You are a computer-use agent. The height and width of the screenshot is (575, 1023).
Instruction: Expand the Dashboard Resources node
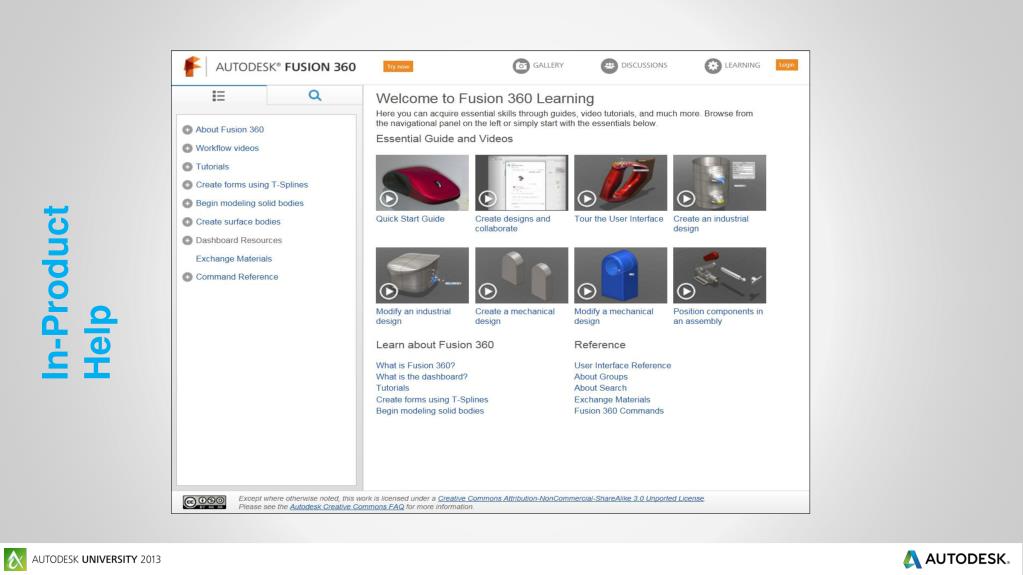187,240
